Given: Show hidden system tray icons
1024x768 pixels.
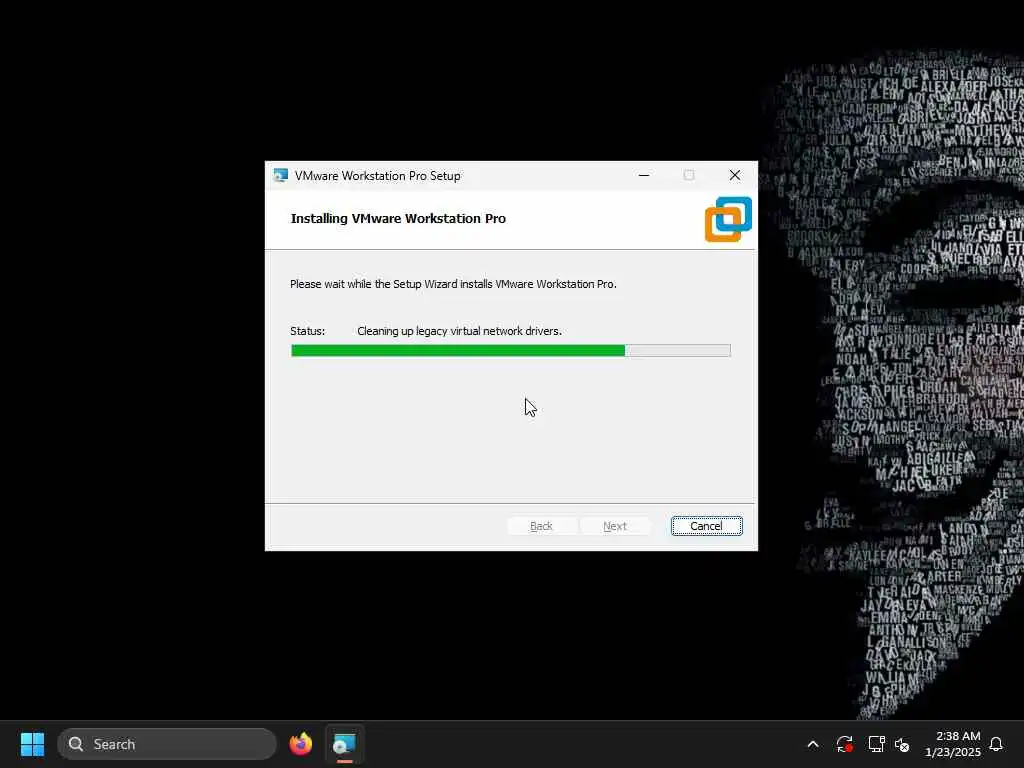Looking at the screenshot, I should pyautogui.click(x=813, y=744).
